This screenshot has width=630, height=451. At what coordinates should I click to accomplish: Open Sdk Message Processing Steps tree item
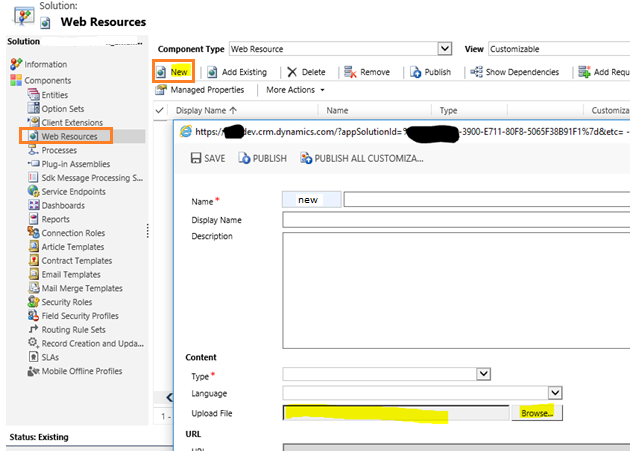[92, 178]
